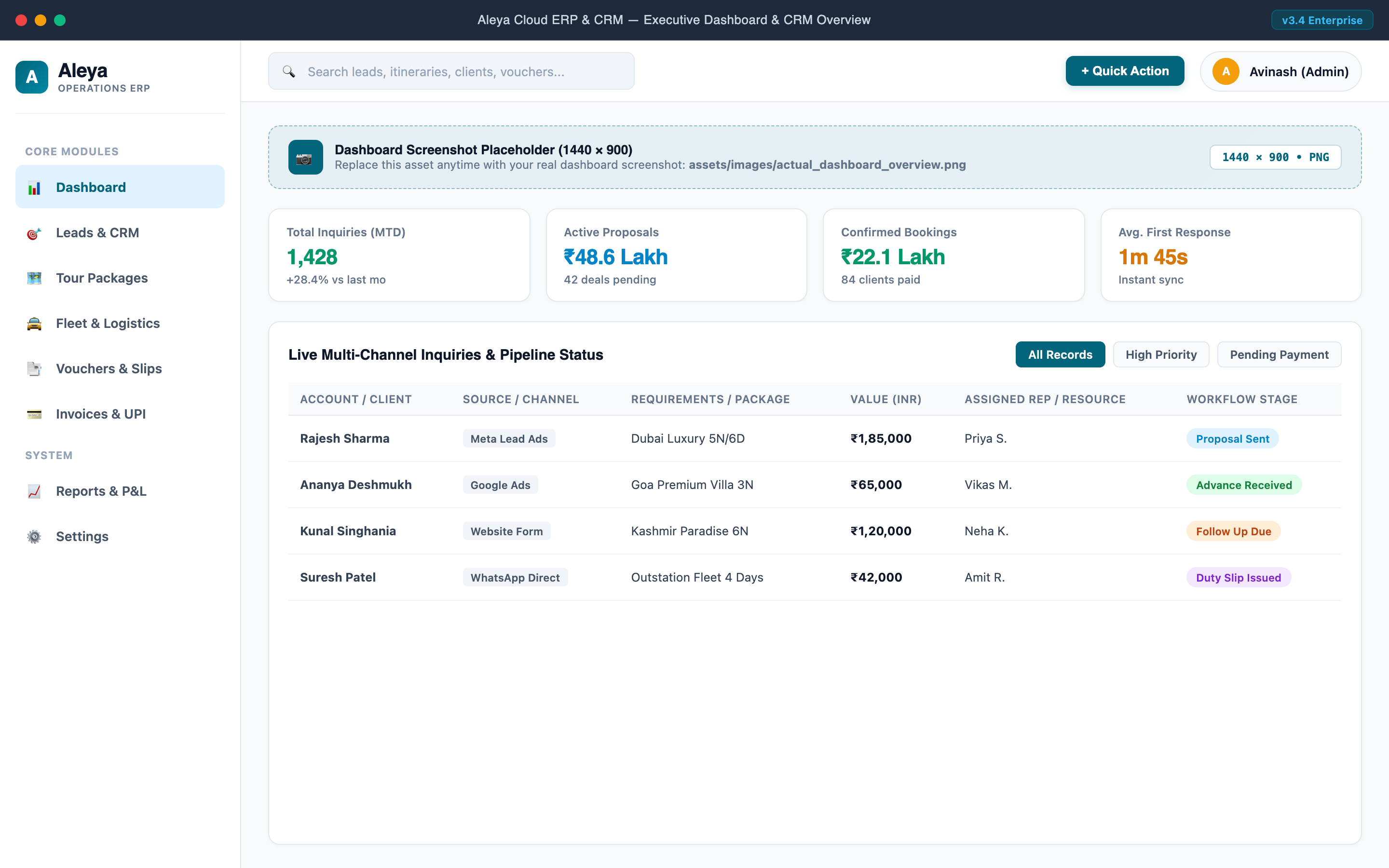Click Kunal Singhania in the table
Screen dimensions: 1389x868
click(348, 531)
